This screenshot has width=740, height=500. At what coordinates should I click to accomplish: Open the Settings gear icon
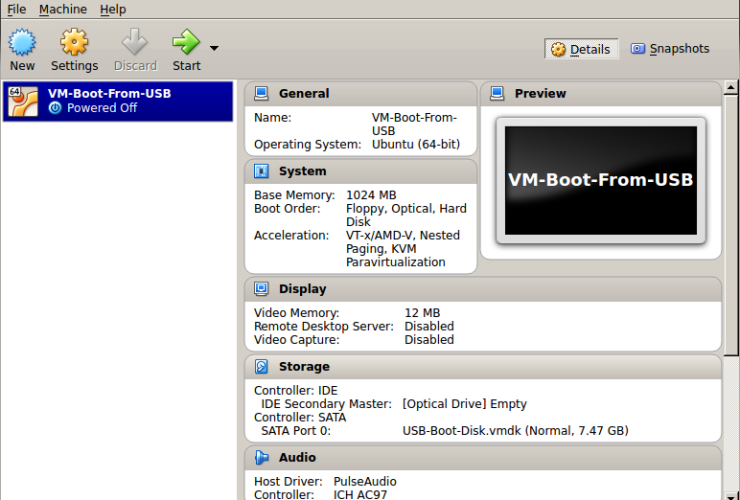pos(74,42)
